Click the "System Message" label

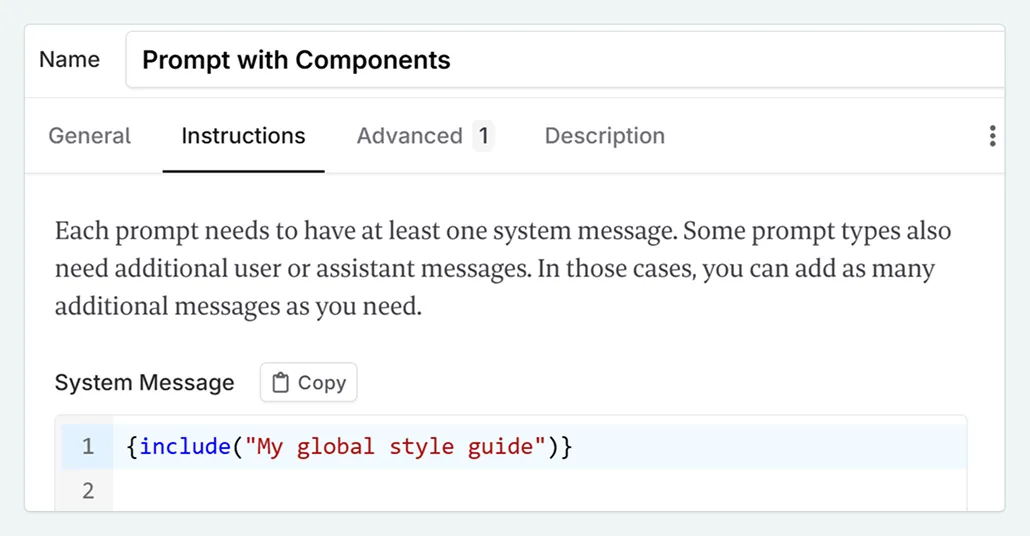pyautogui.click(x=144, y=383)
